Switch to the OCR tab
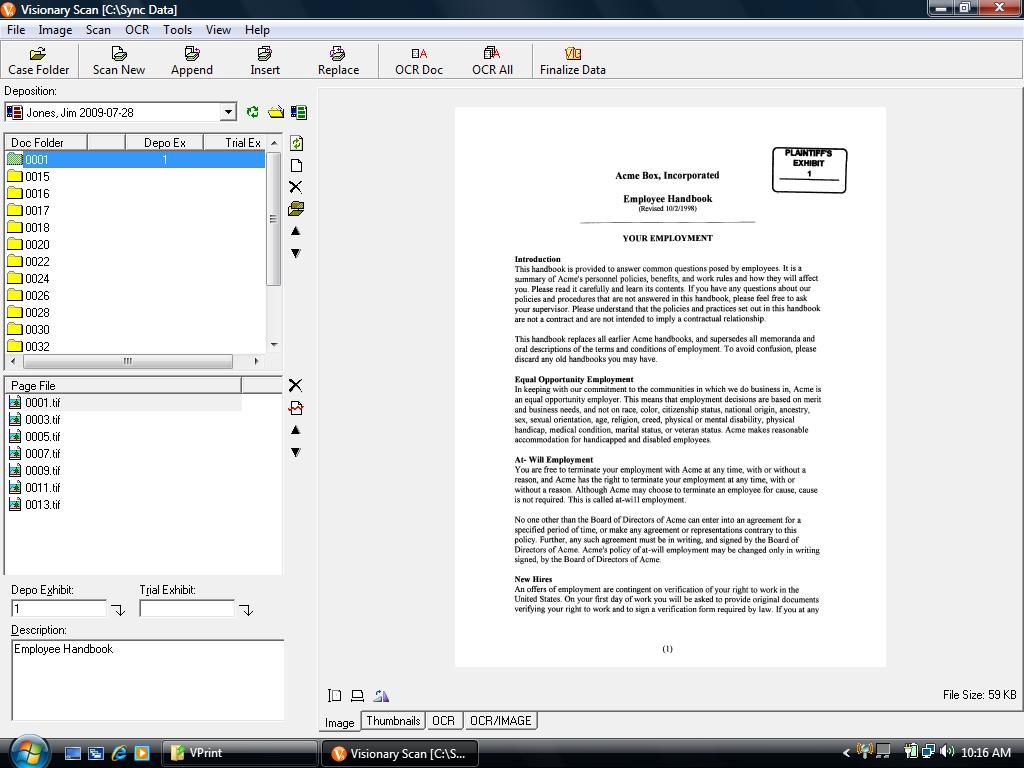Viewport: 1024px width, 768px height. point(443,721)
